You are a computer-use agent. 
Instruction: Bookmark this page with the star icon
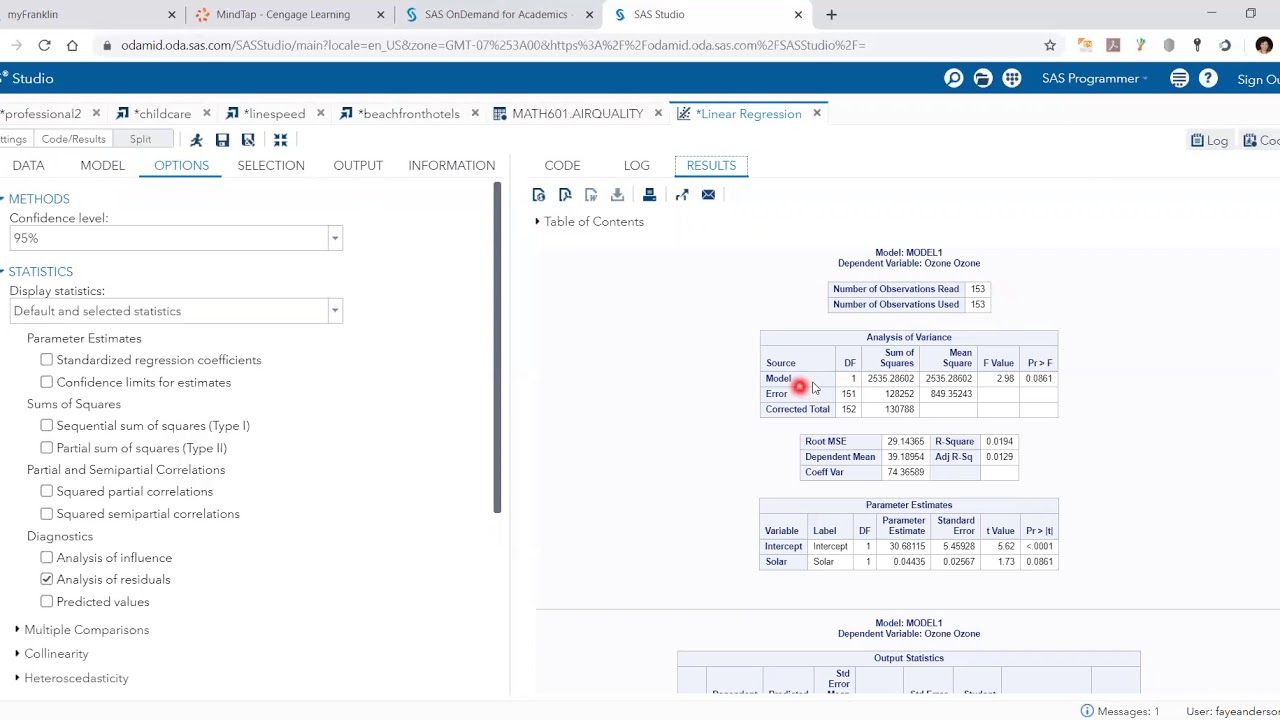tap(1050, 45)
